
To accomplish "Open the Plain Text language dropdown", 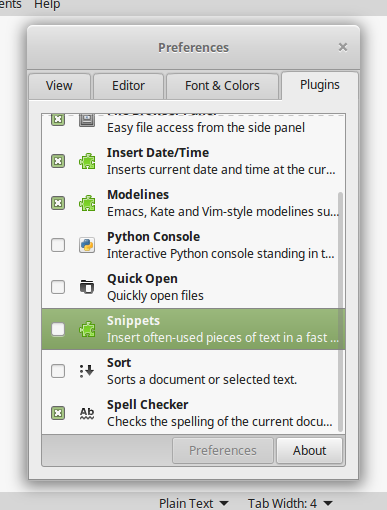I will tap(194, 503).
